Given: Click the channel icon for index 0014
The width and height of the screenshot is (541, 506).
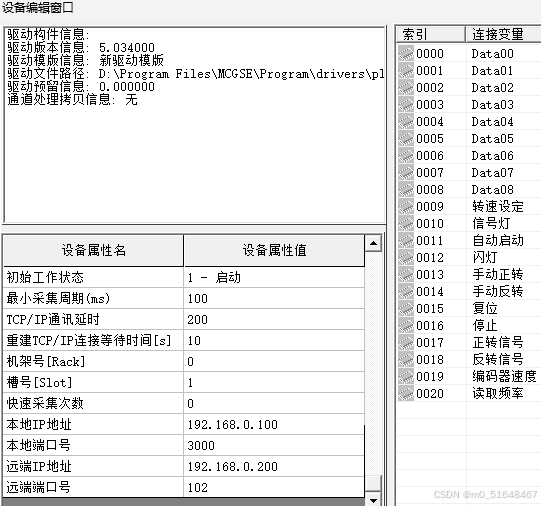Looking at the screenshot, I should click(405, 291).
